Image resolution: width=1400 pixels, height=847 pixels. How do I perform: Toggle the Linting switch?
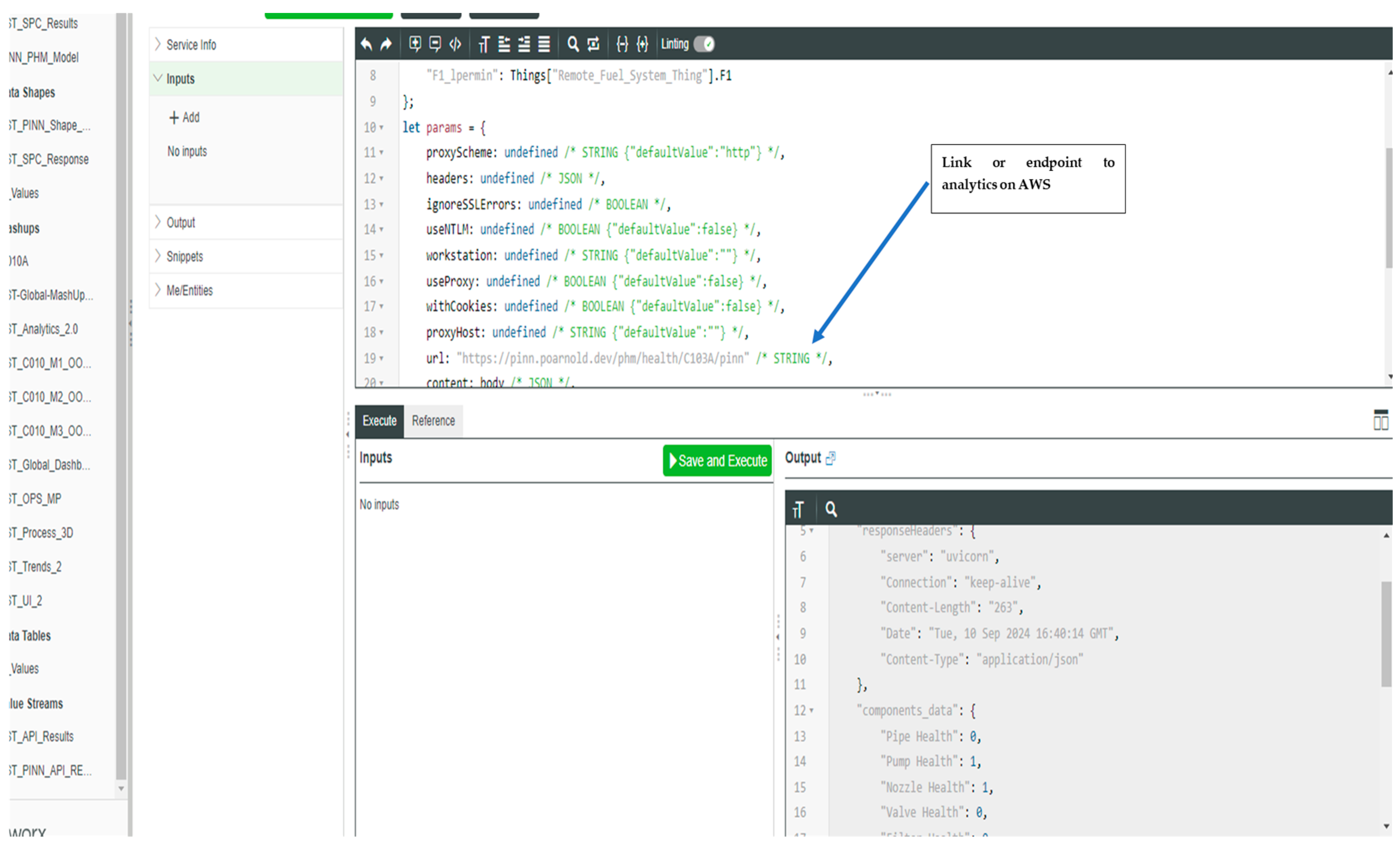pyautogui.click(x=705, y=44)
